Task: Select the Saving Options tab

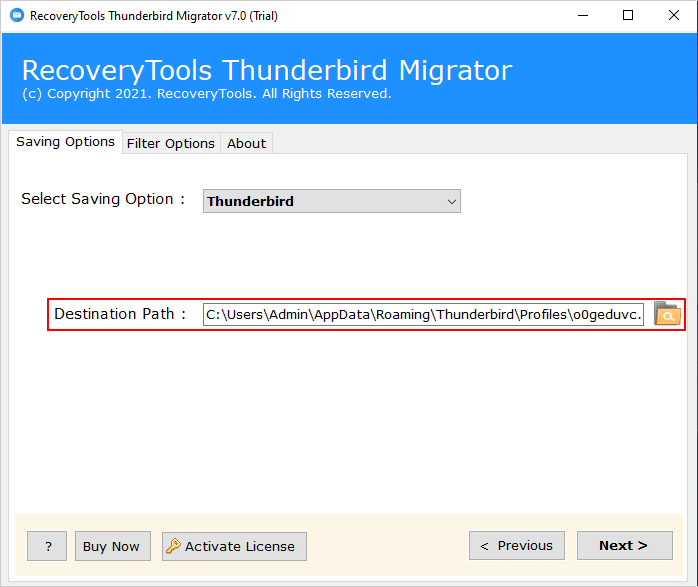Action: point(65,142)
